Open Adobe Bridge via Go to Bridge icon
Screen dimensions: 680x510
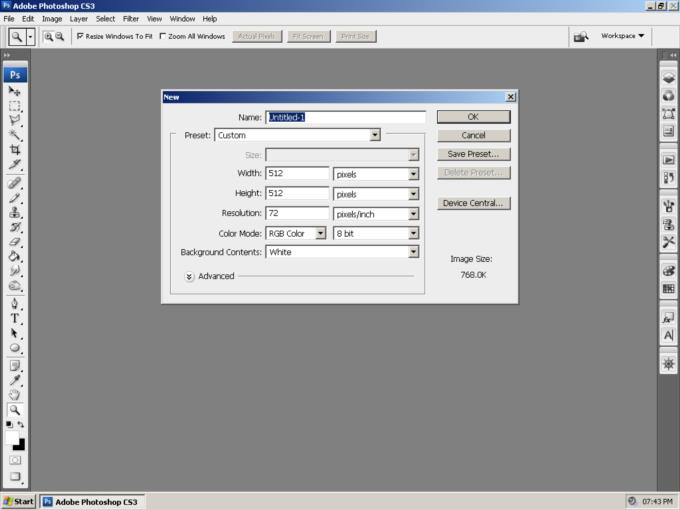581,37
